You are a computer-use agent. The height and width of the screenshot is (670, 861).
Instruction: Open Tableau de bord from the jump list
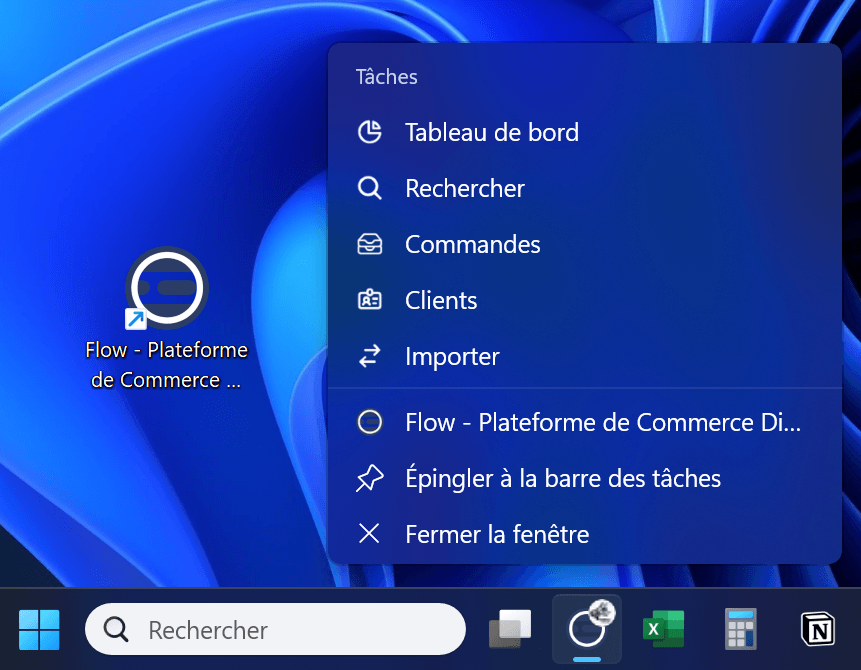point(491,133)
